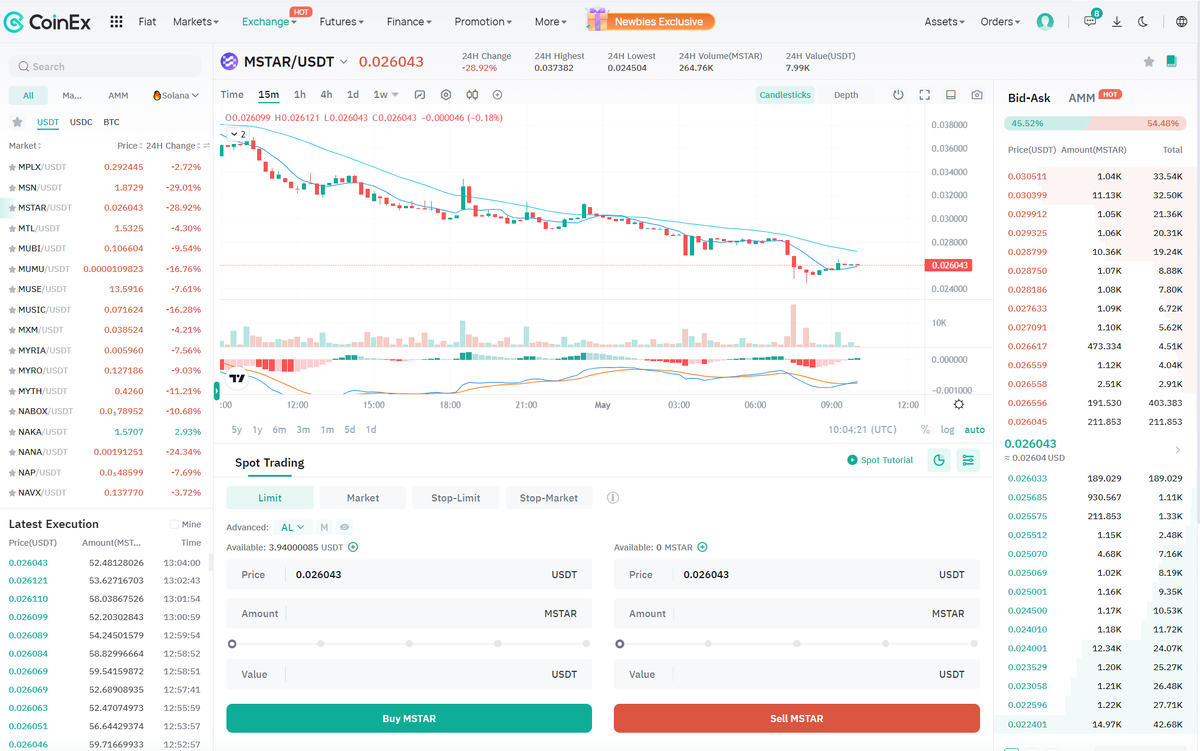Open the Spot Tutorial link

pos(880,460)
